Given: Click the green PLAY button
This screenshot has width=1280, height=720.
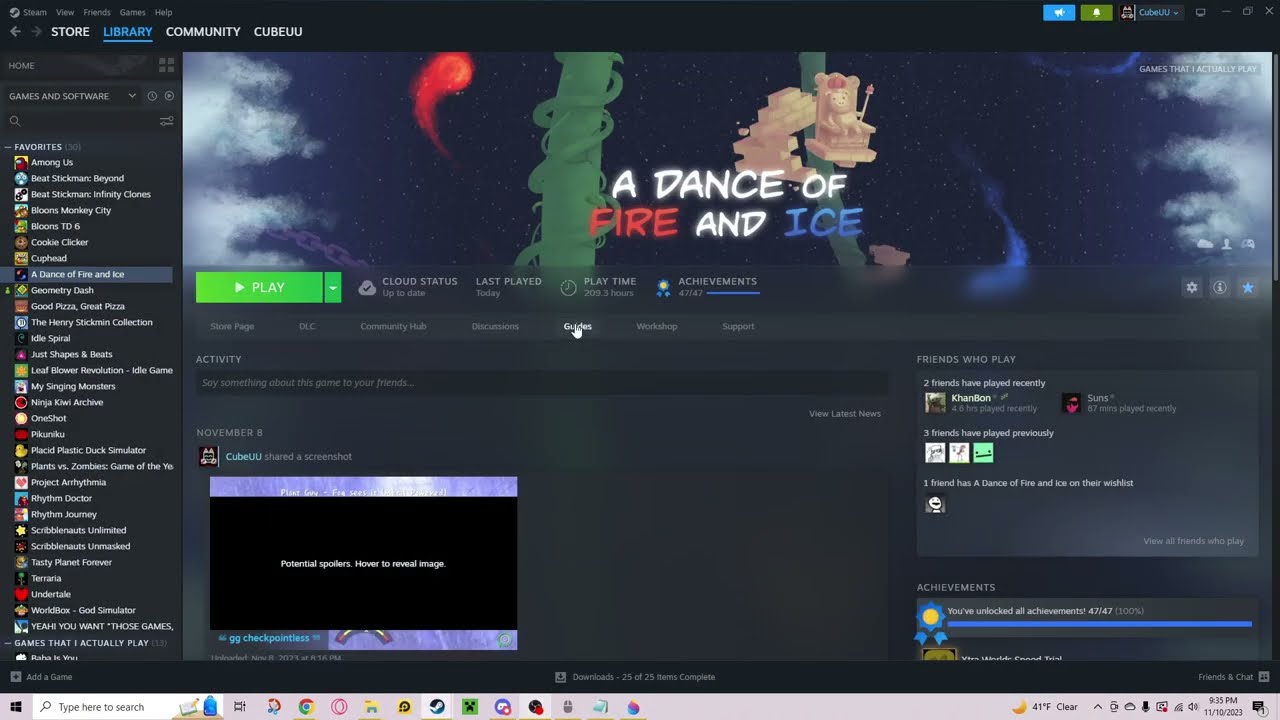Looking at the screenshot, I should pyautogui.click(x=259, y=287).
